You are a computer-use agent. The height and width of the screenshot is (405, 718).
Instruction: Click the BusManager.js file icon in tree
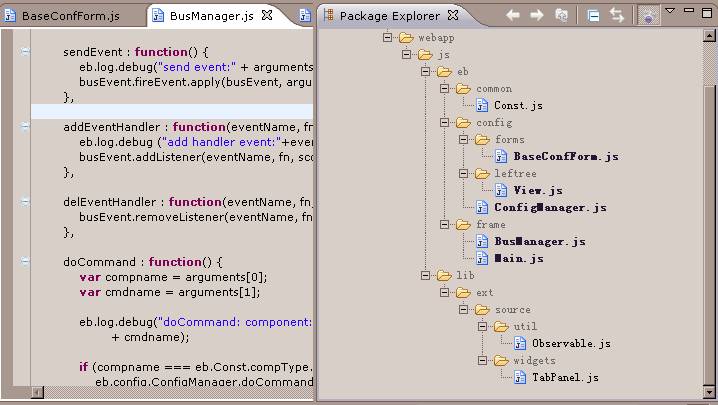tap(482, 241)
